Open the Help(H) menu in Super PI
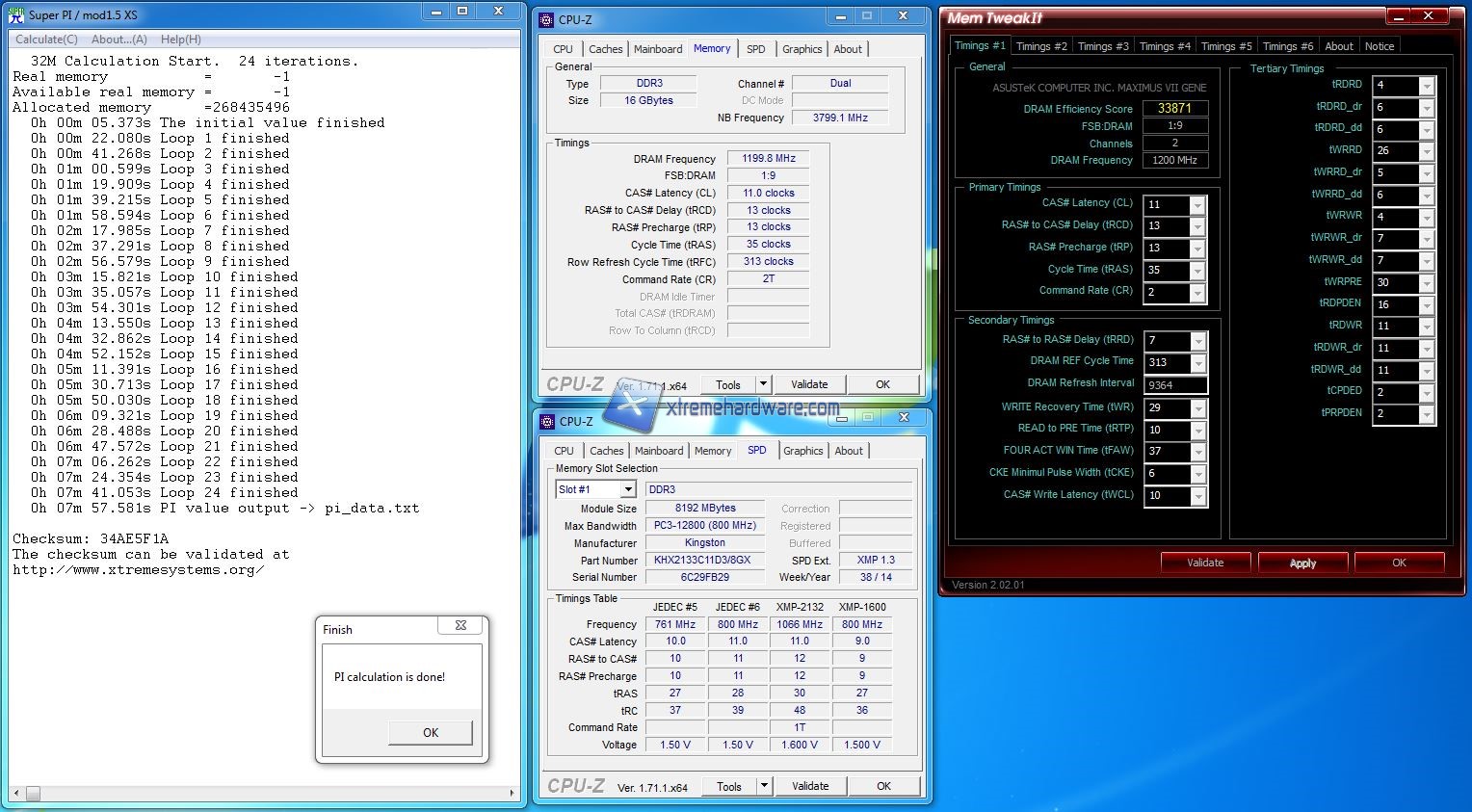This screenshot has height=812, width=1472. pyautogui.click(x=181, y=39)
